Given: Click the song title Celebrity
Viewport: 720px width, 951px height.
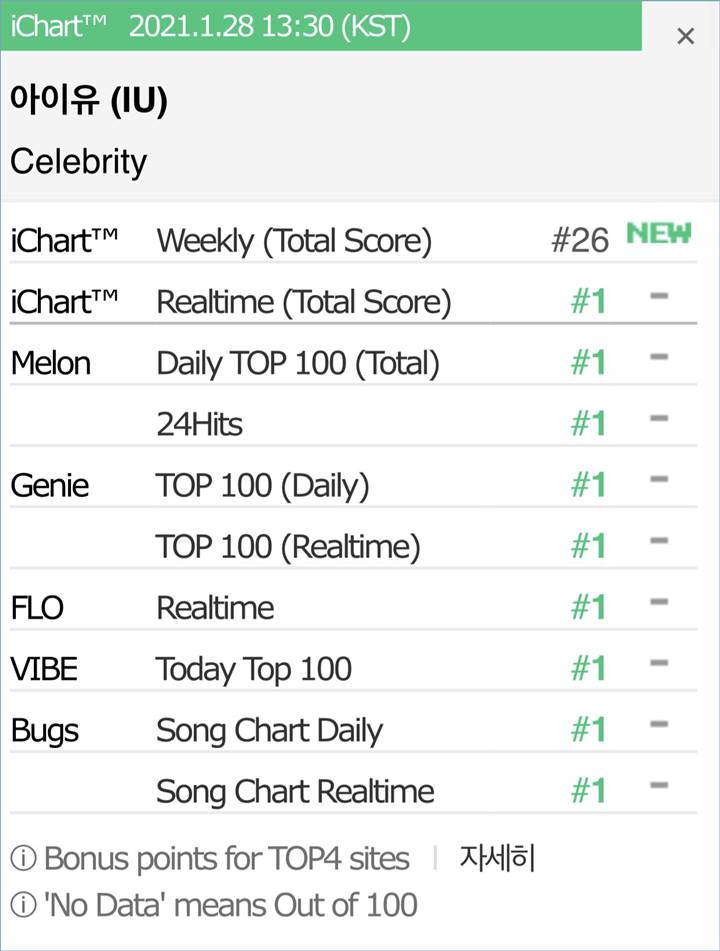Looking at the screenshot, I should click(x=80, y=161).
